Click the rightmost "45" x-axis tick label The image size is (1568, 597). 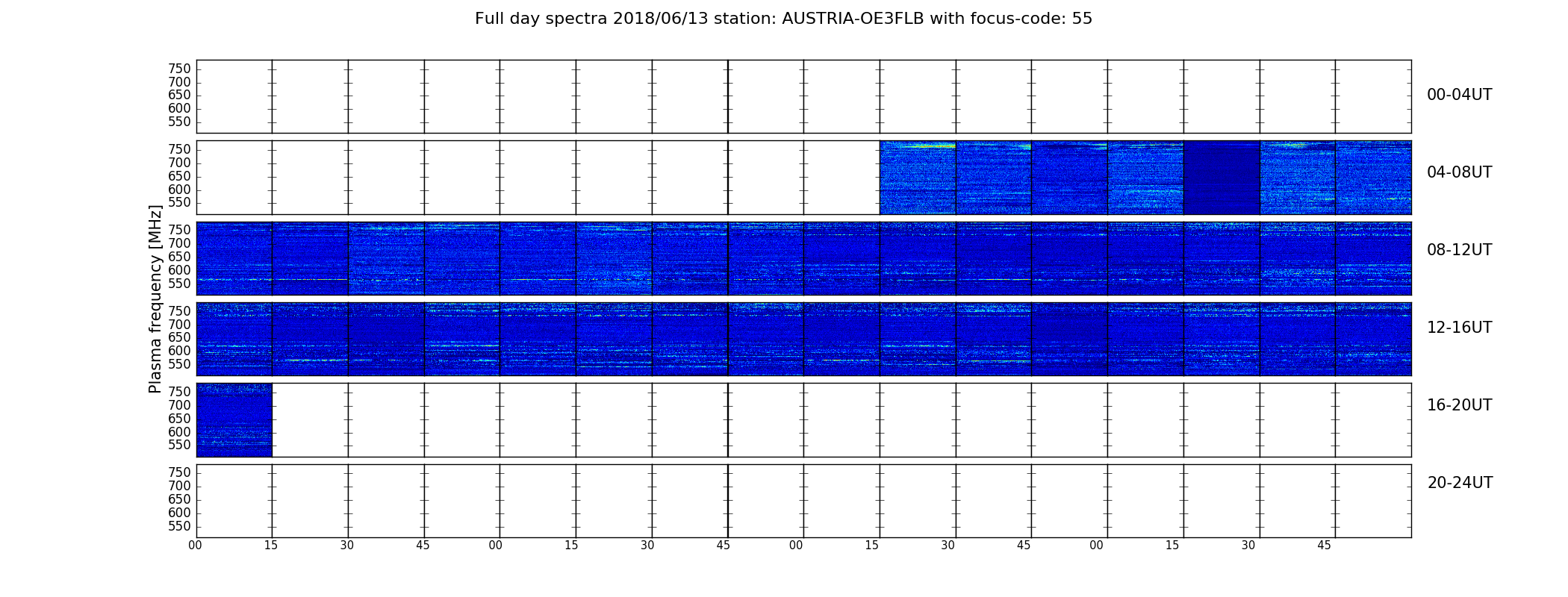point(1324,546)
